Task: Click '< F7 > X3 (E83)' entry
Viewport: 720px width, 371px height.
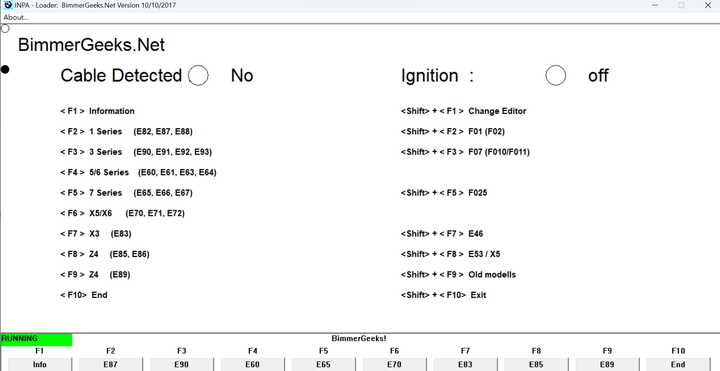Action: coord(96,234)
